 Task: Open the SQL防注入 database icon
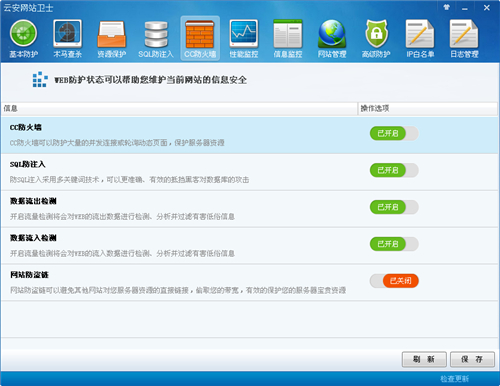(x=156, y=39)
